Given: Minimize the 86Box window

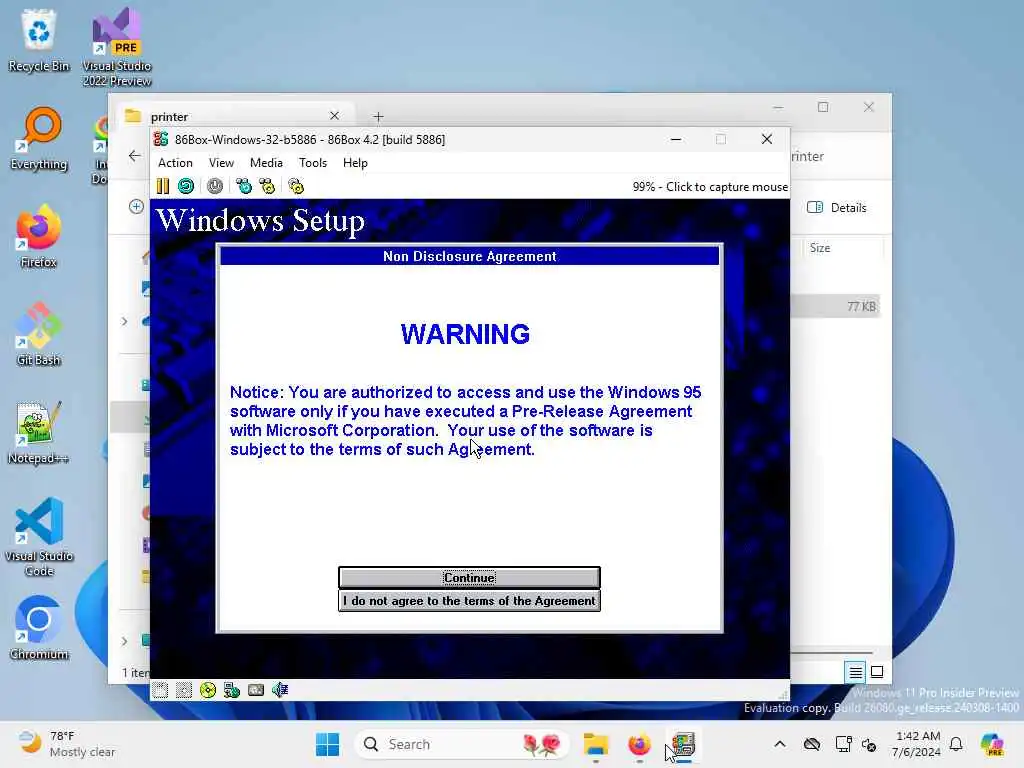Looking at the screenshot, I should tap(676, 139).
